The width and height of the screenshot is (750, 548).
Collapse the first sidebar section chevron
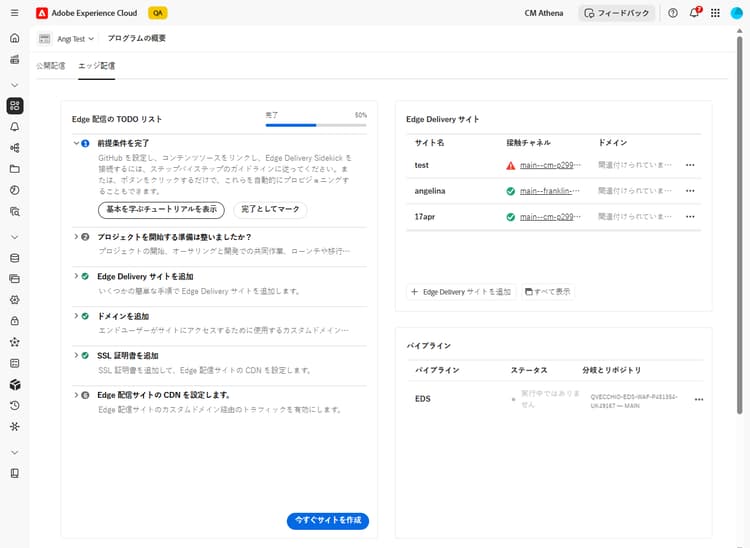coord(15,85)
